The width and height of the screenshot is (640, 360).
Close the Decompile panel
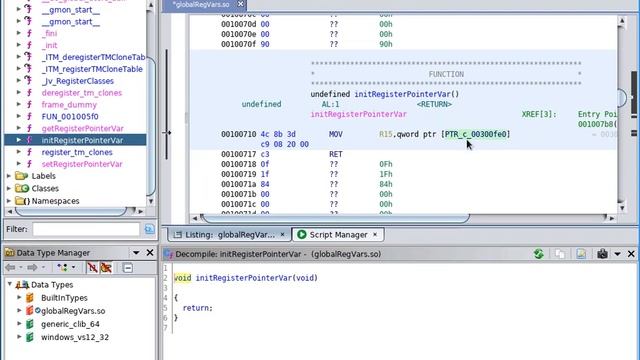631,254
